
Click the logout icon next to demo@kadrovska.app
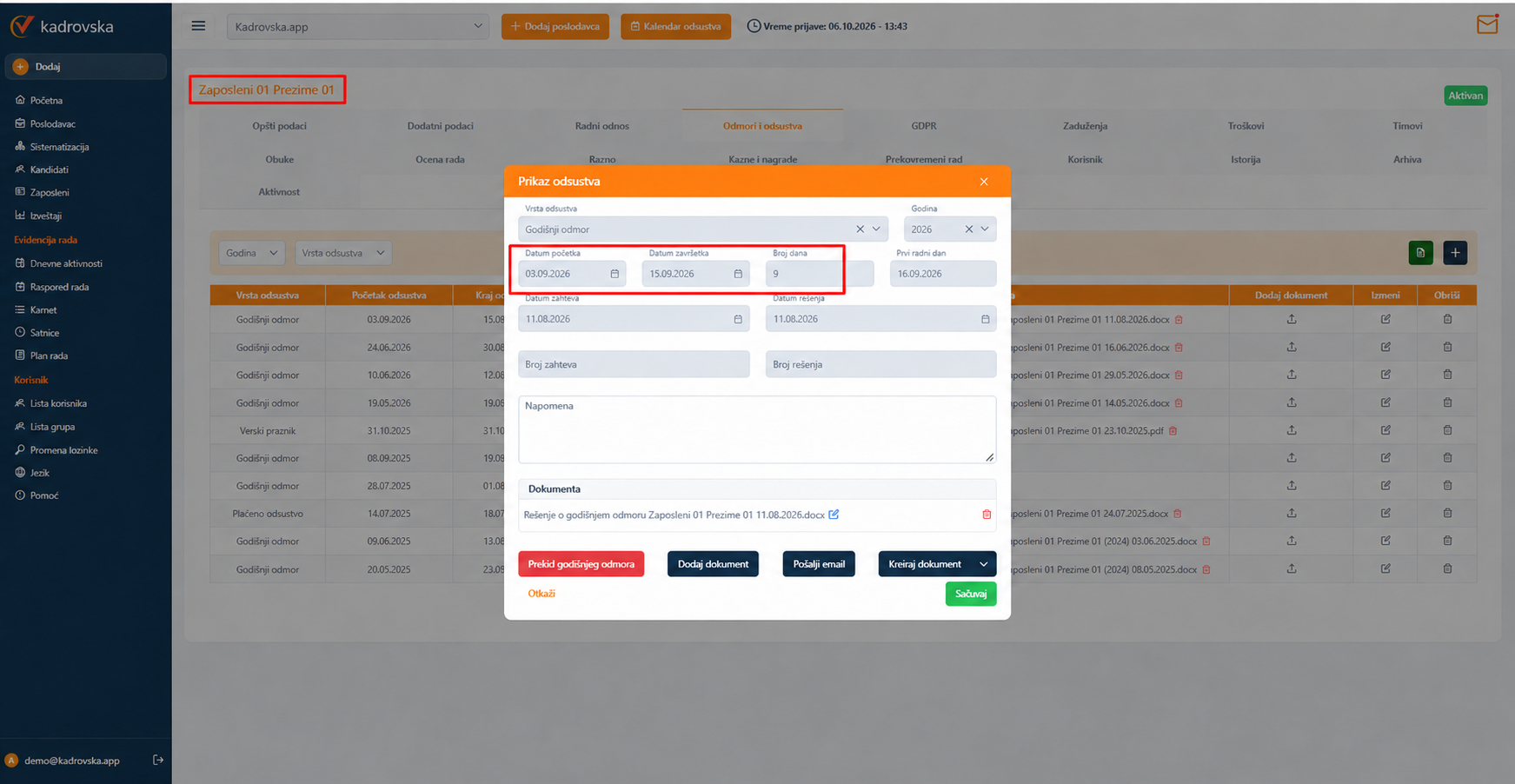(x=158, y=760)
